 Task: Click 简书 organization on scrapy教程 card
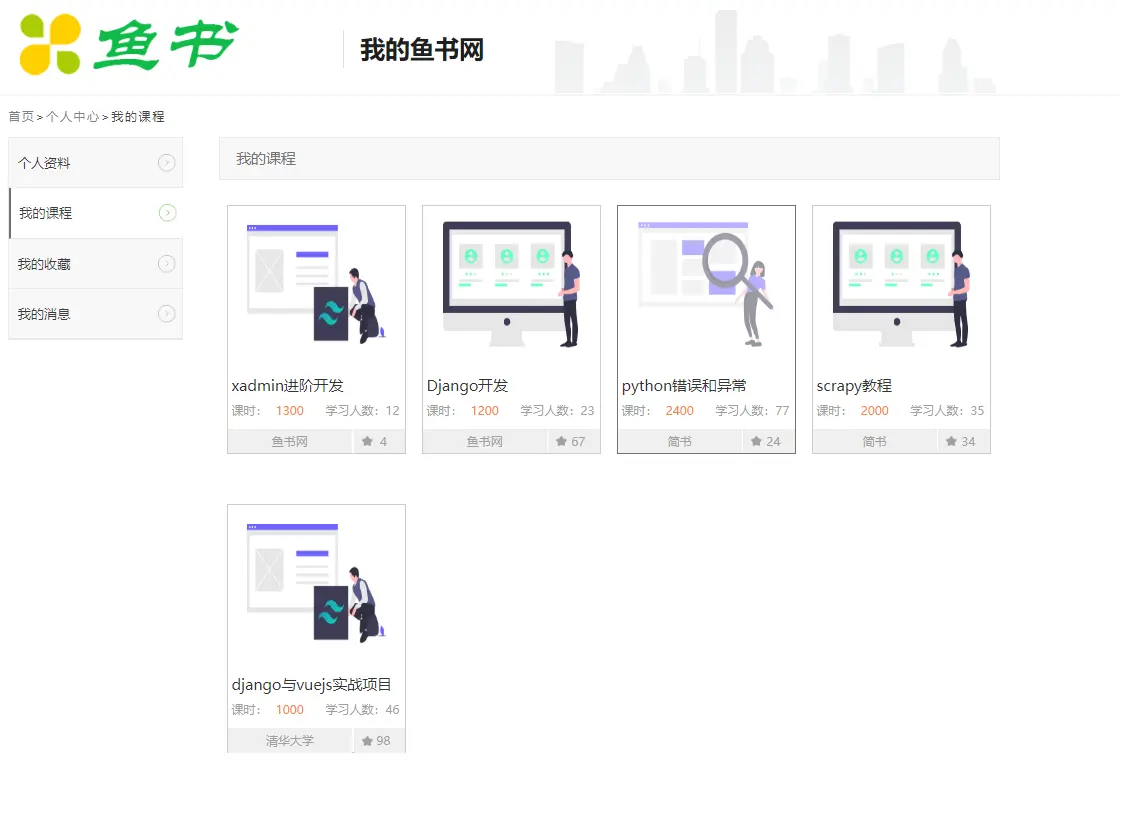pyautogui.click(x=874, y=442)
